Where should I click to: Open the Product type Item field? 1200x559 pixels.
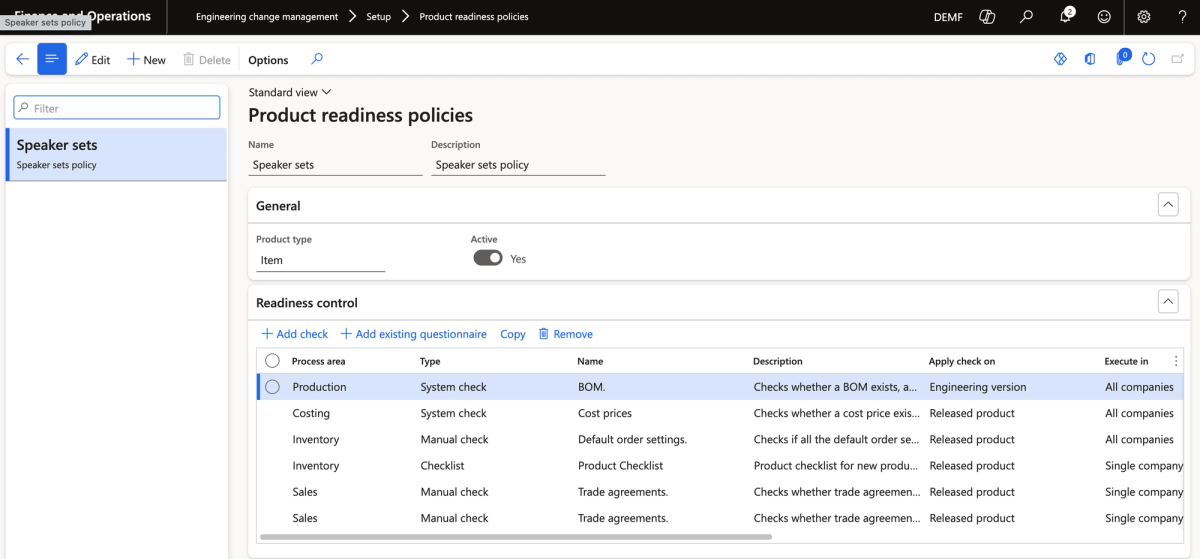click(x=320, y=260)
